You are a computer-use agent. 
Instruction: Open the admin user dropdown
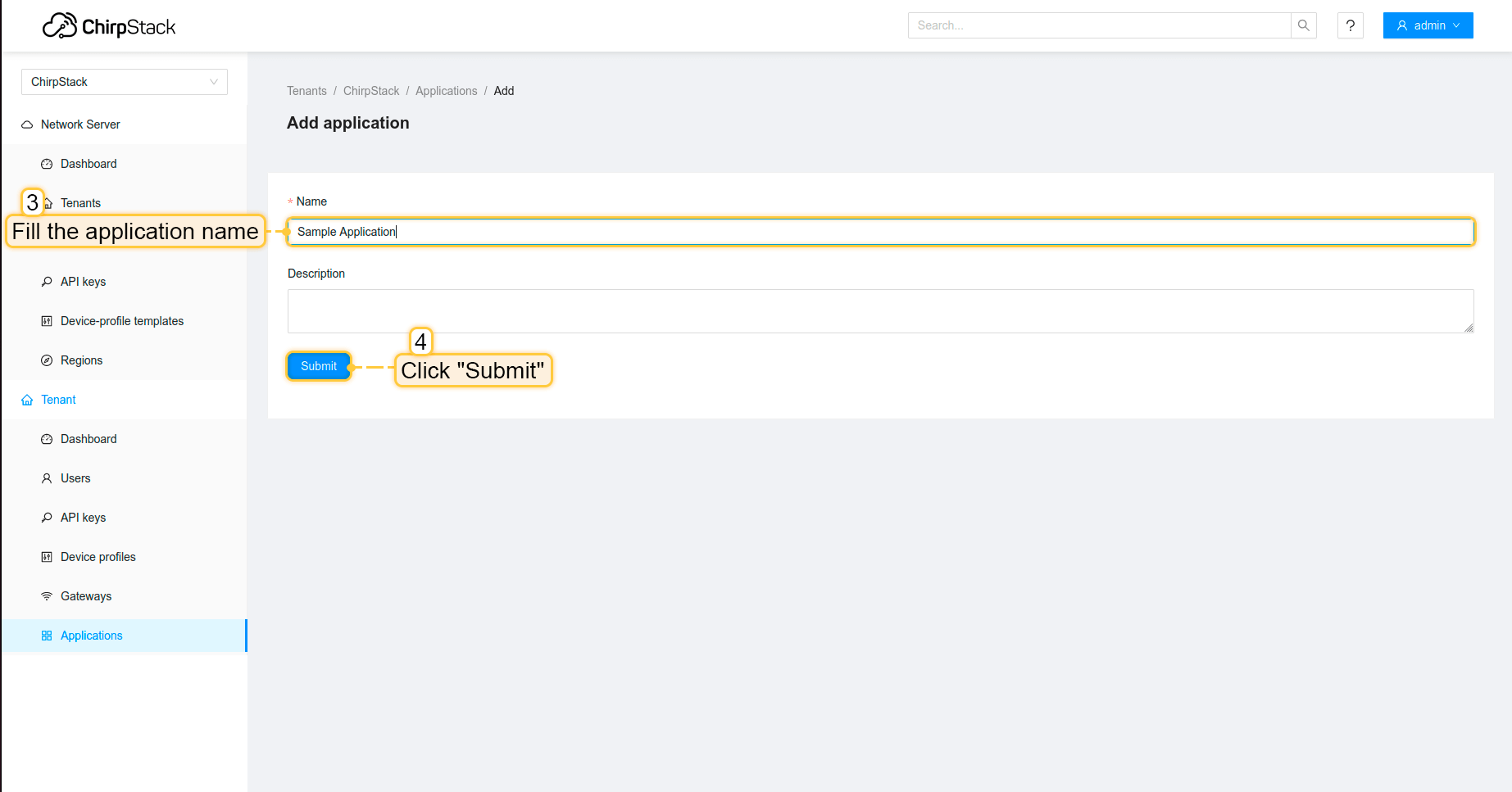[x=1428, y=25]
